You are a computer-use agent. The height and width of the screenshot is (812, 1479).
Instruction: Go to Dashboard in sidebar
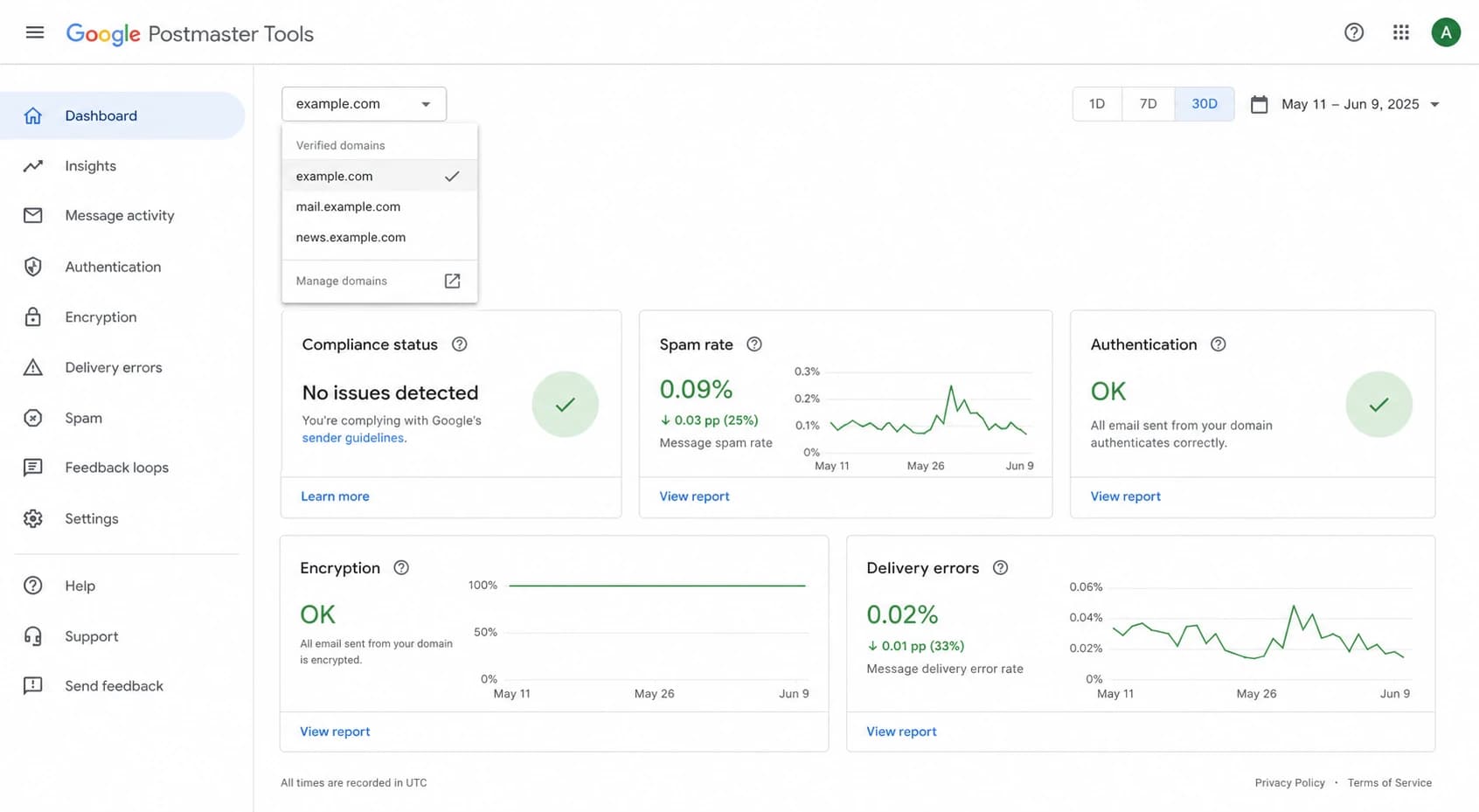click(122, 115)
